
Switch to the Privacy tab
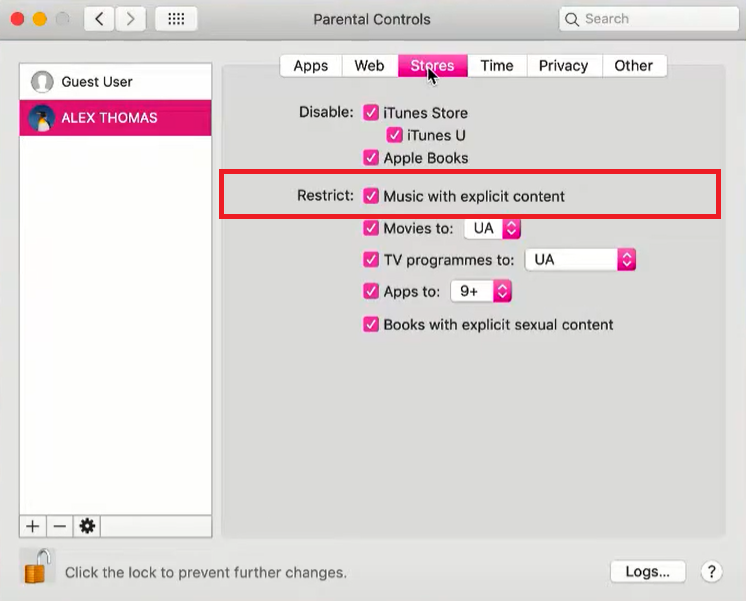pyautogui.click(x=564, y=66)
